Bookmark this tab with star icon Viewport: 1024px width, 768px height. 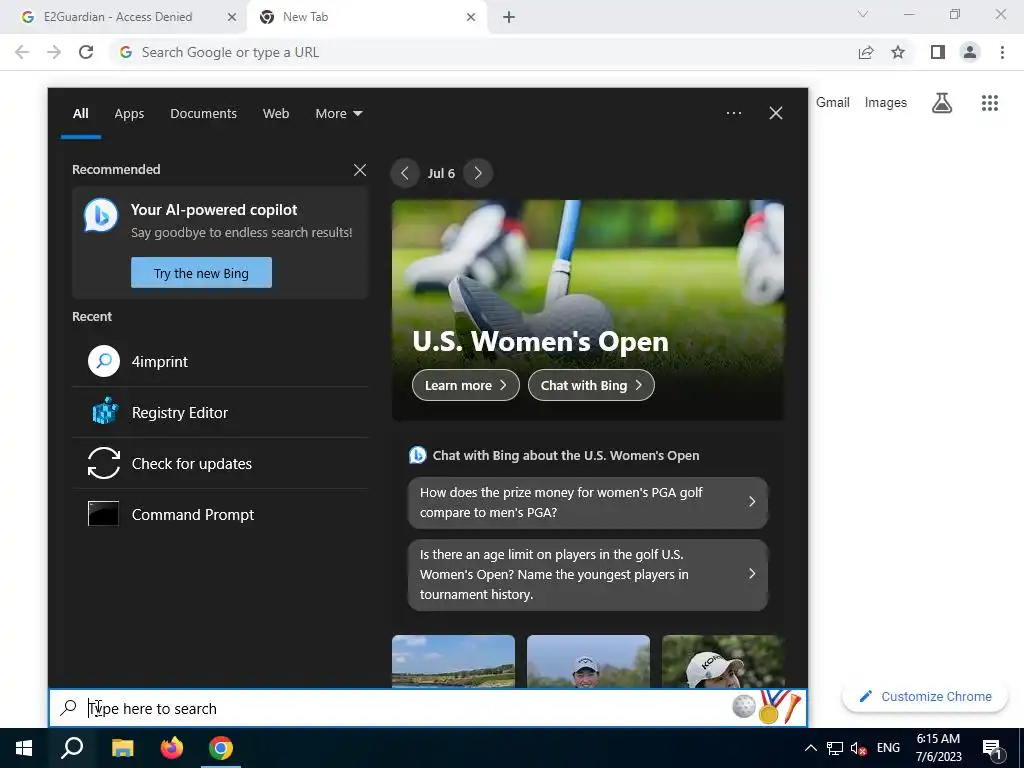point(898,52)
